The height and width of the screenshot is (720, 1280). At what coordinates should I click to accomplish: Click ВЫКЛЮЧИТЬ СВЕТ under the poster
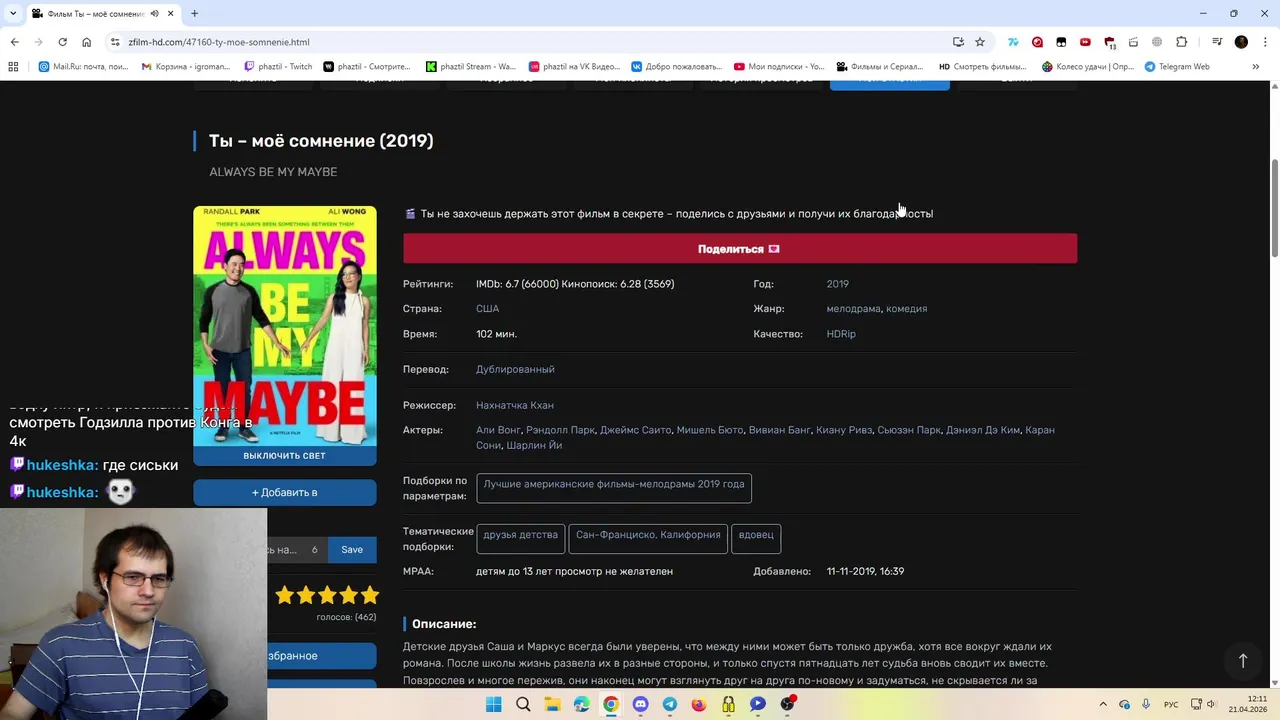tap(284, 456)
